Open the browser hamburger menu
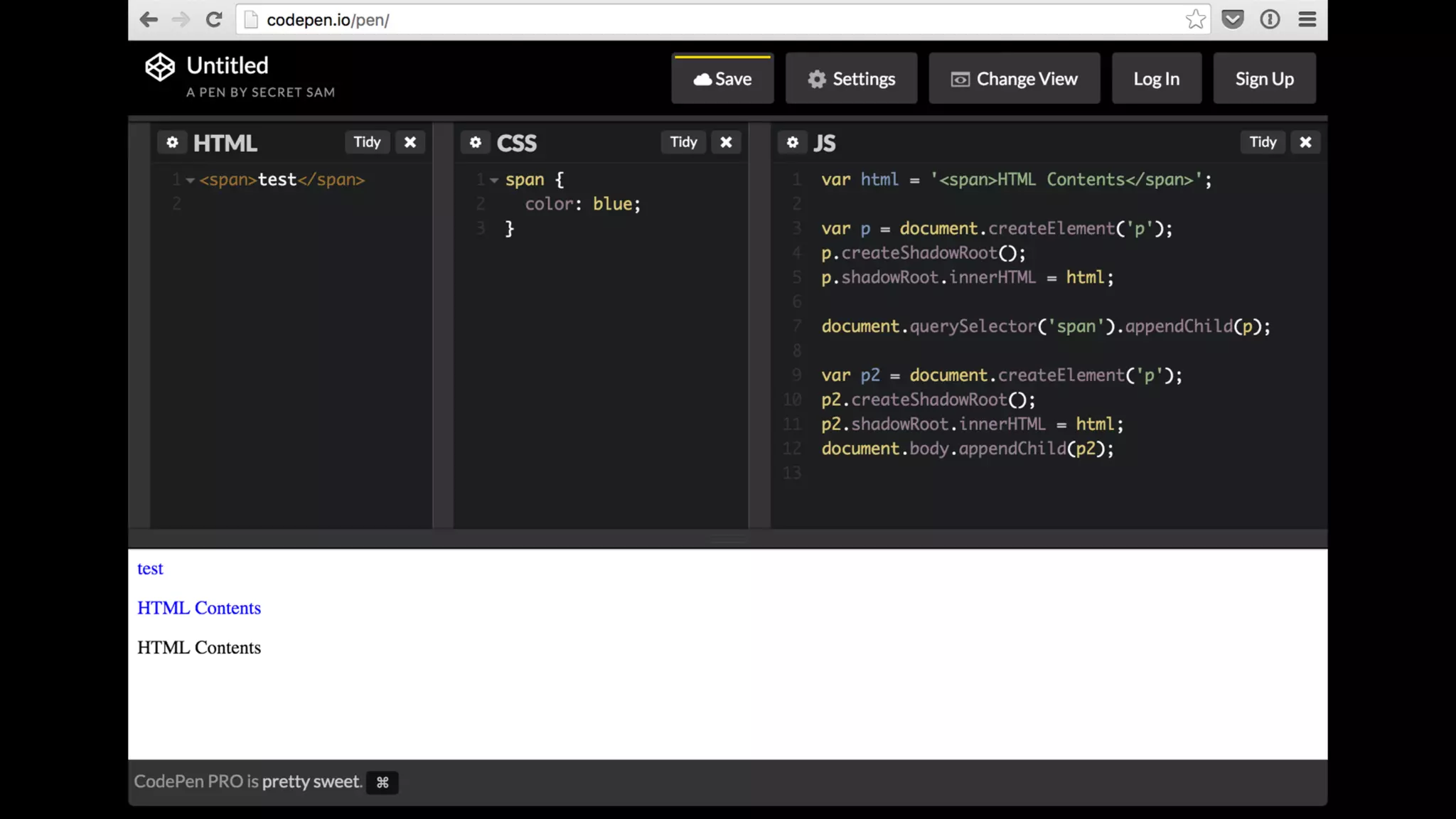The image size is (1456, 819). click(1307, 19)
